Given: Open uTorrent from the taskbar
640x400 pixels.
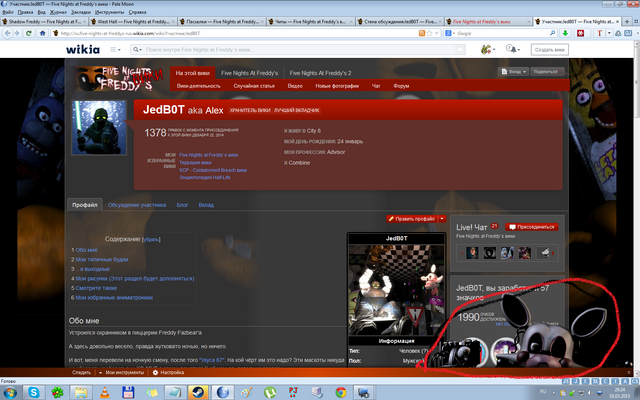Looking at the screenshot, I should [270, 393].
